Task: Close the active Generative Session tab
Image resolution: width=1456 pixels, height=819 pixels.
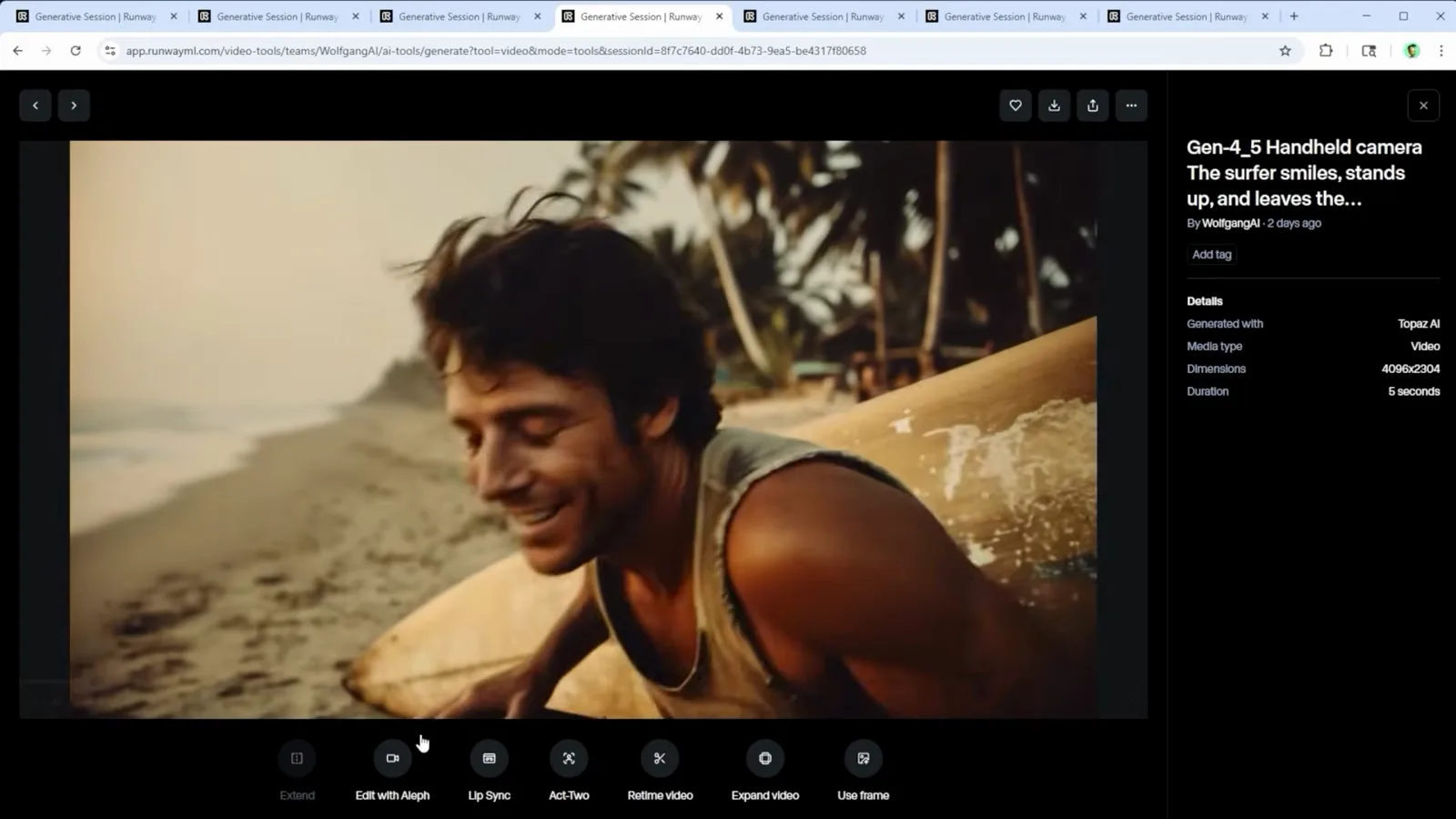Action: (x=720, y=16)
